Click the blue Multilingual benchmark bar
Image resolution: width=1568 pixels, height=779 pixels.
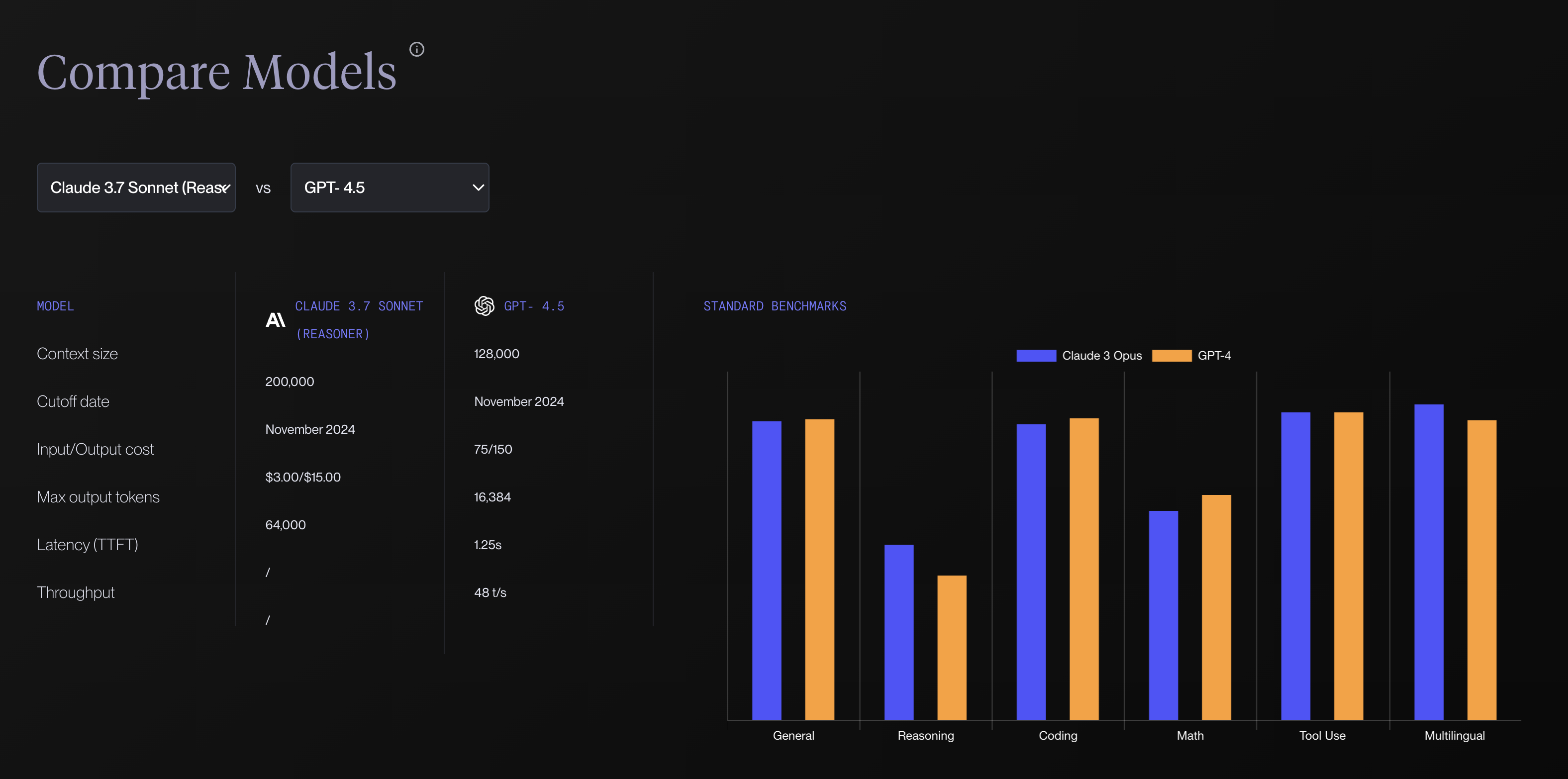click(x=1429, y=561)
